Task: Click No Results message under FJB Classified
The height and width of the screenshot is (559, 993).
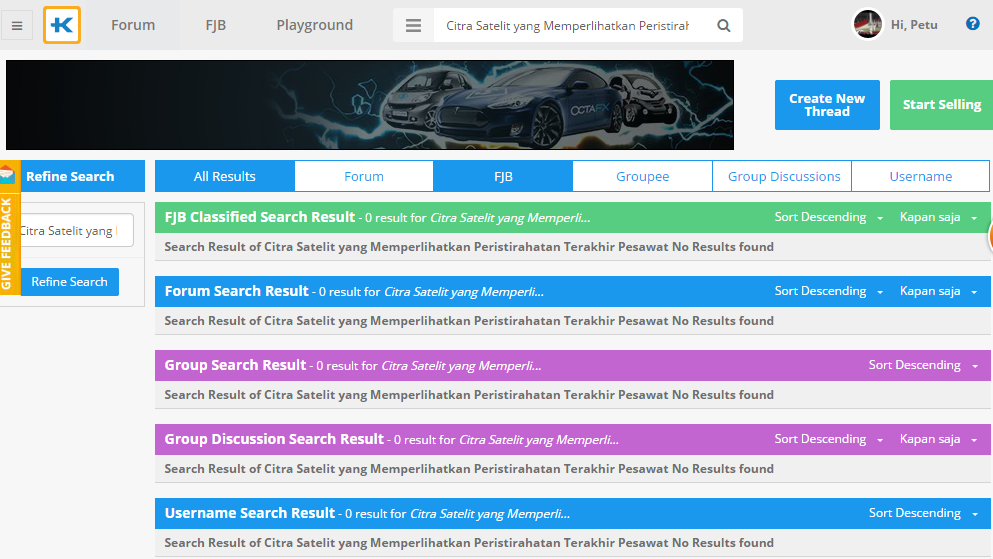Action: (469, 247)
